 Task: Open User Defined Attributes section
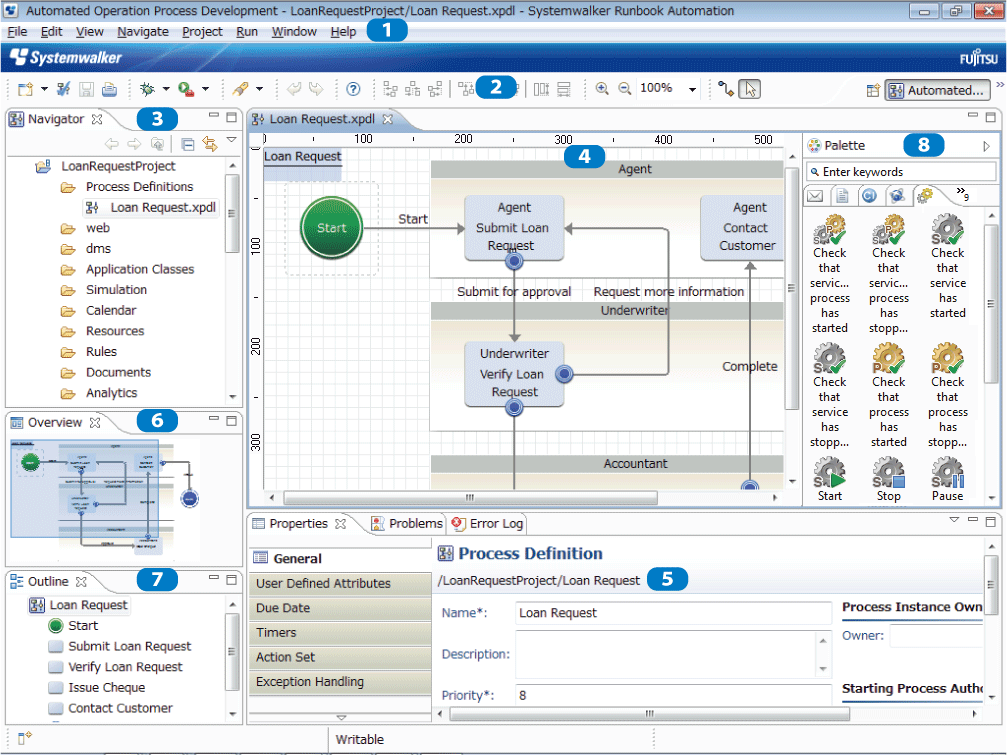click(x=340, y=584)
